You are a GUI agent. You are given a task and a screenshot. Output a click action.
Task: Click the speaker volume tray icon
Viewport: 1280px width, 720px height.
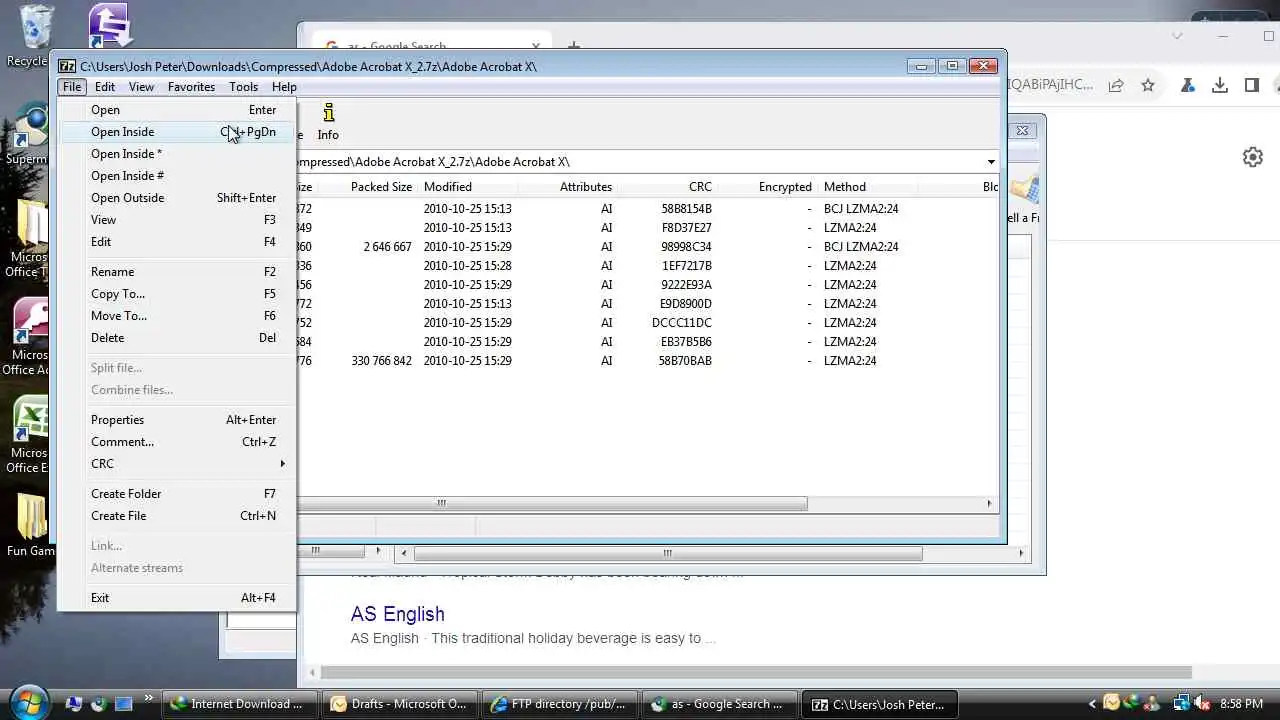pos(1203,703)
